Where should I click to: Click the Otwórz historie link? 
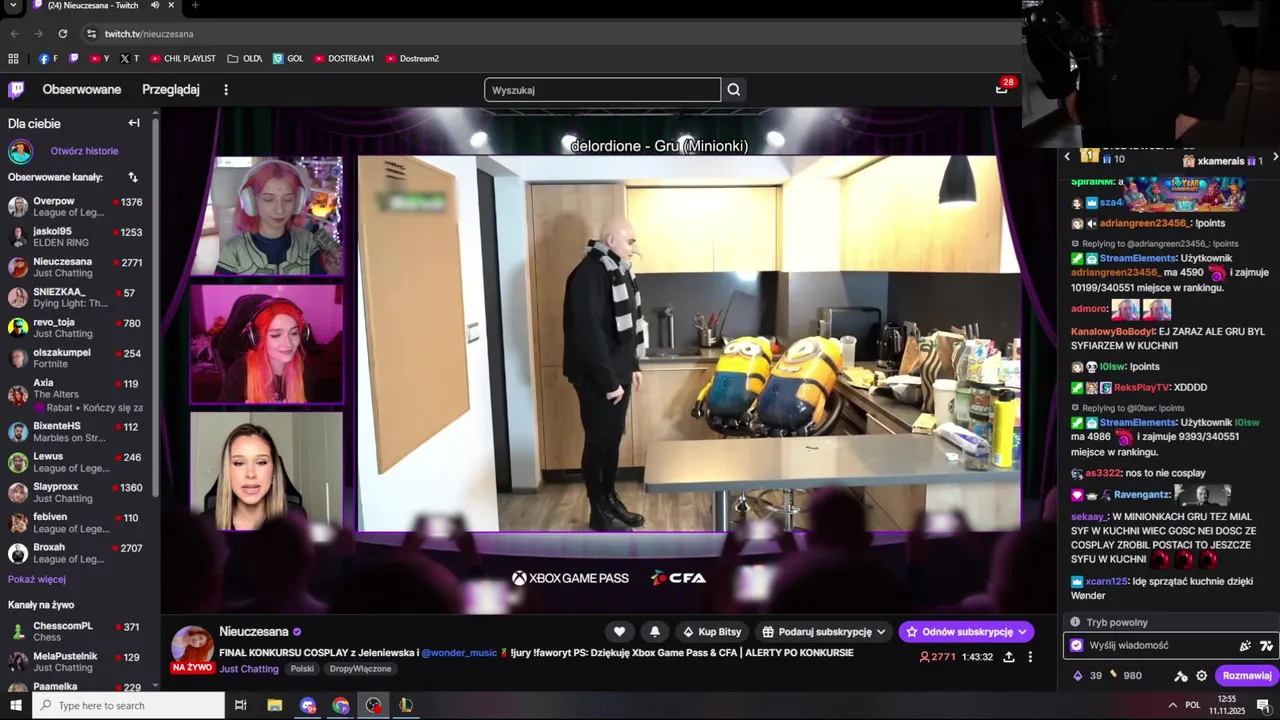click(84, 151)
